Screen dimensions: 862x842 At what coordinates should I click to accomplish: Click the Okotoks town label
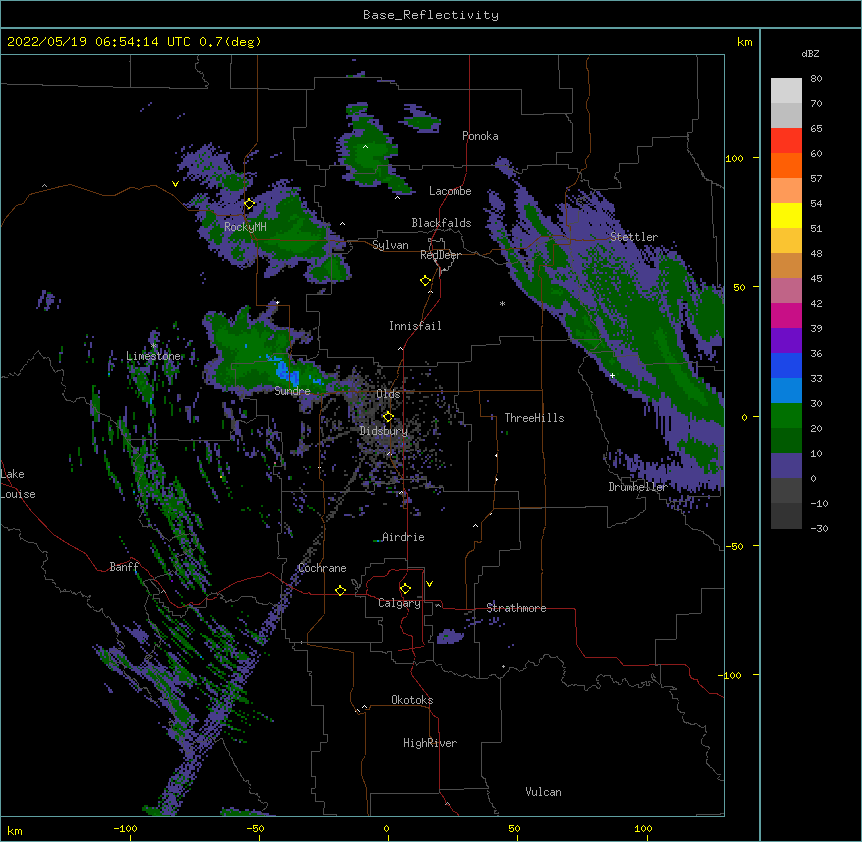tap(412, 700)
